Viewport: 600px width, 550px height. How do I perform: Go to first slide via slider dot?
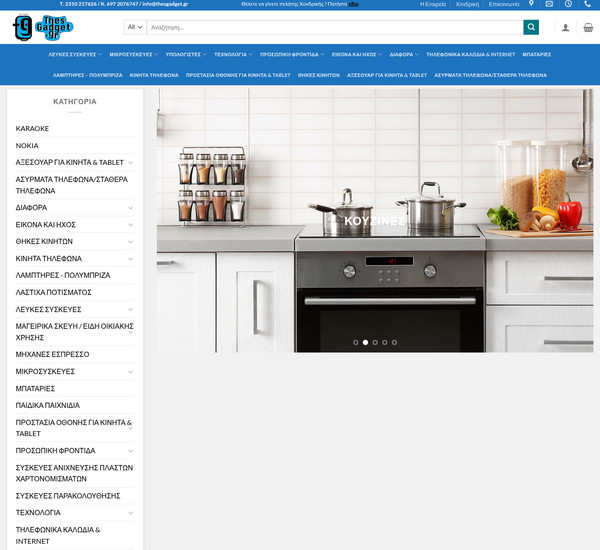(355, 343)
